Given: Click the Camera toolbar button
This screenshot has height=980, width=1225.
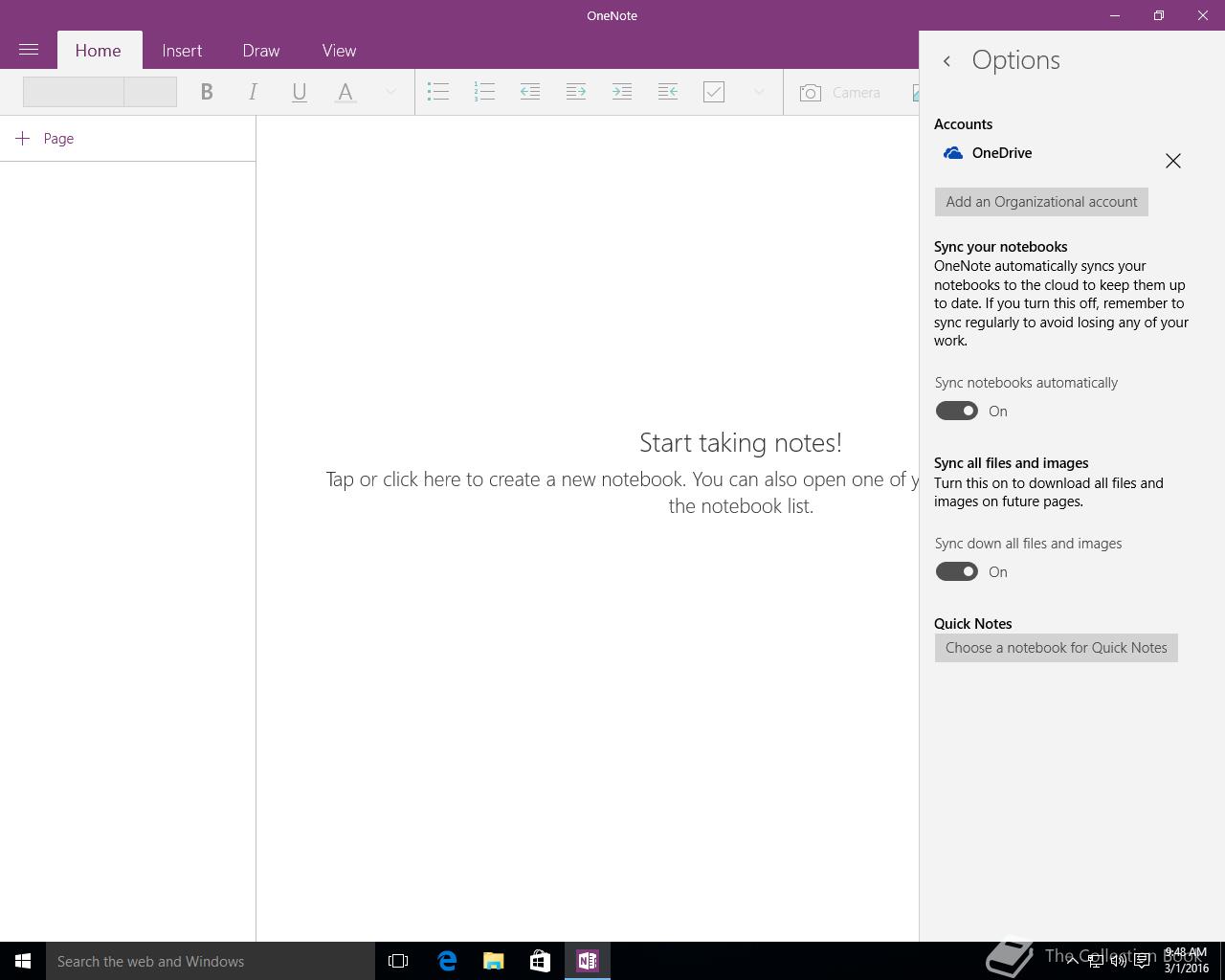Looking at the screenshot, I should pyautogui.click(x=840, y=92).
